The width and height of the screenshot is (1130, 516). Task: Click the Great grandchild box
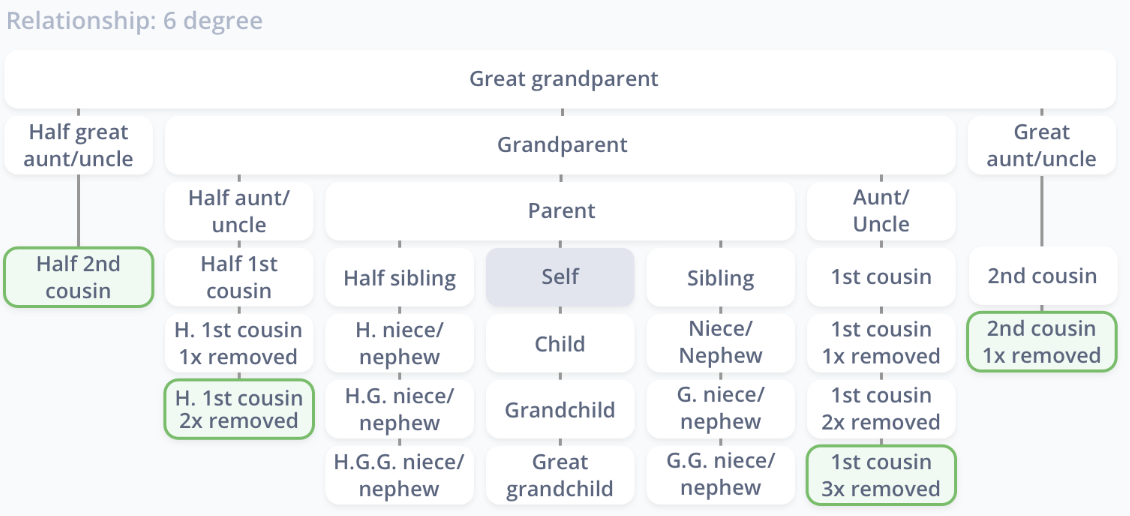[560, 475]
